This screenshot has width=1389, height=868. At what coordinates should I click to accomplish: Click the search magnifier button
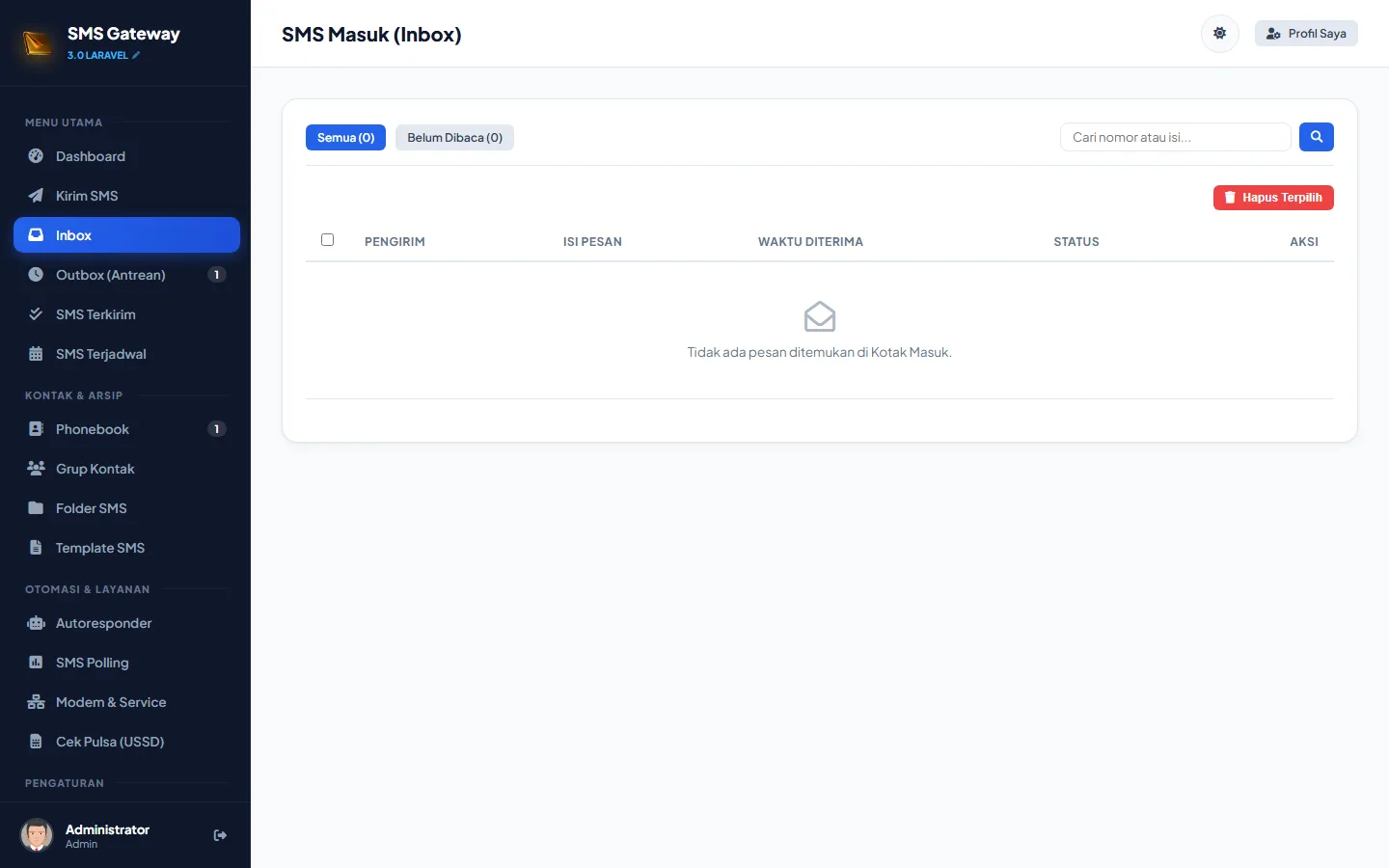tap(1316, 137)
